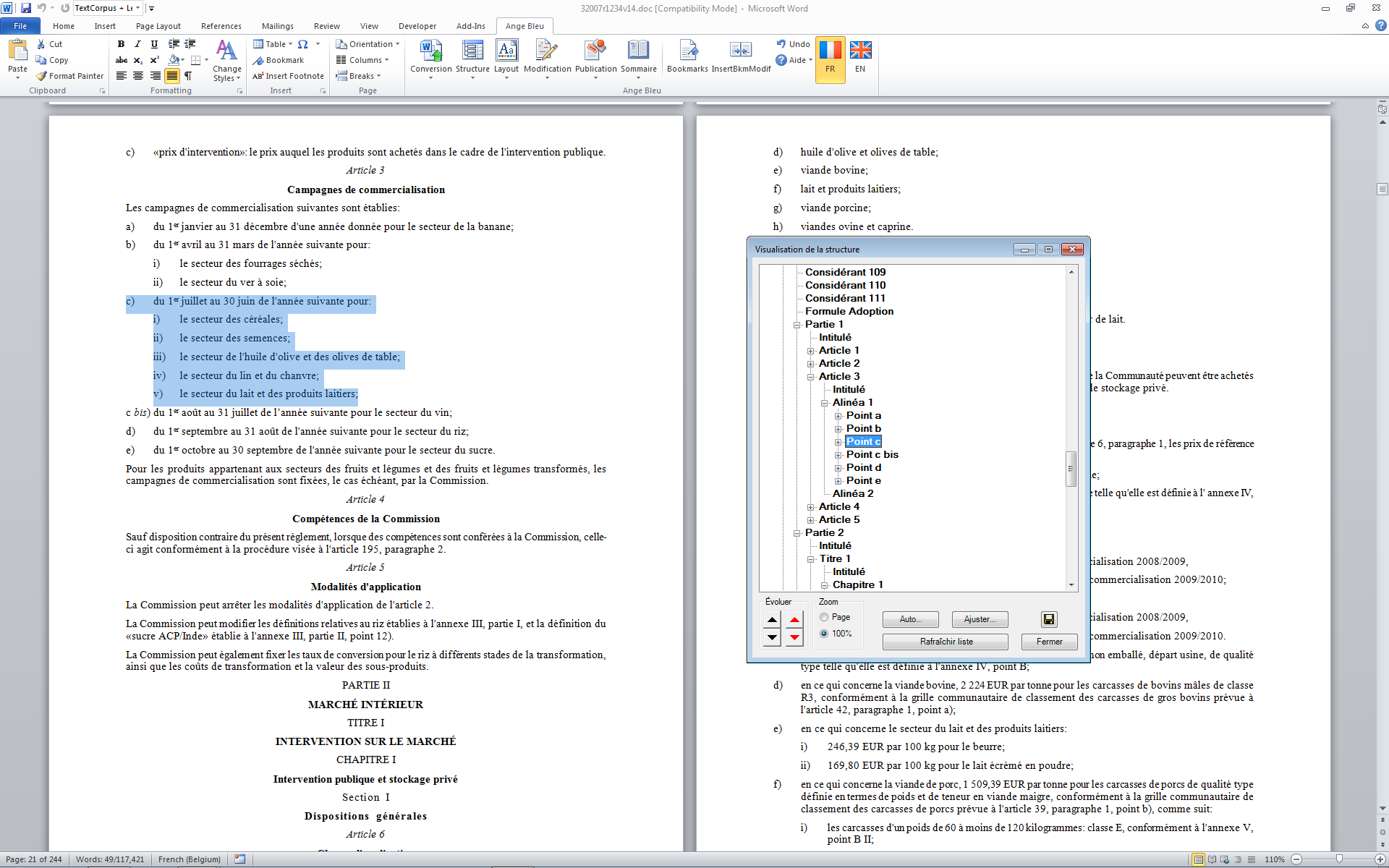This screenshot has width=1389, height=868.
Task: Switch to the Add-Ins tab
Action: (471, 26)
